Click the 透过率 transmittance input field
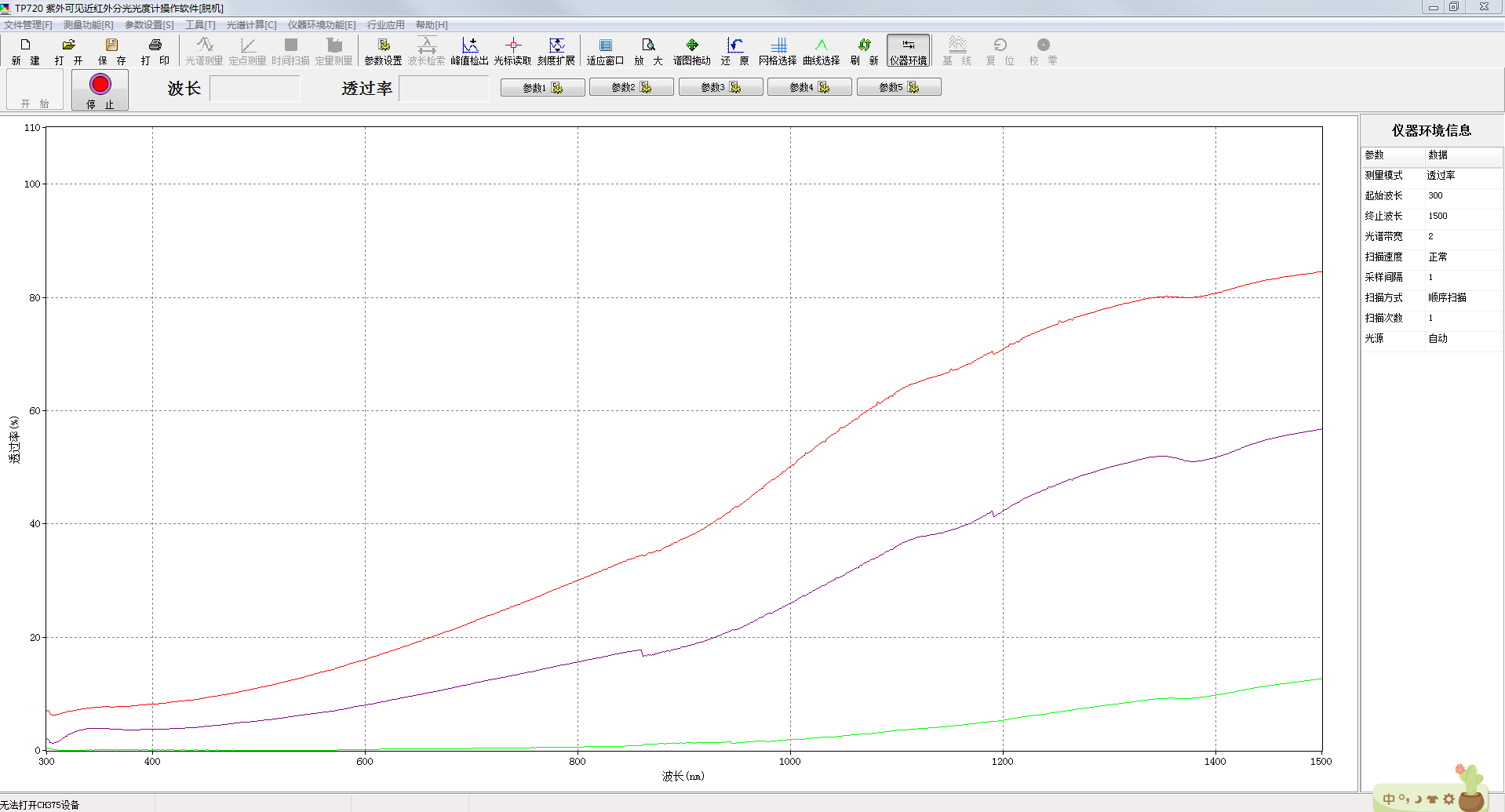 click(444, 89)
